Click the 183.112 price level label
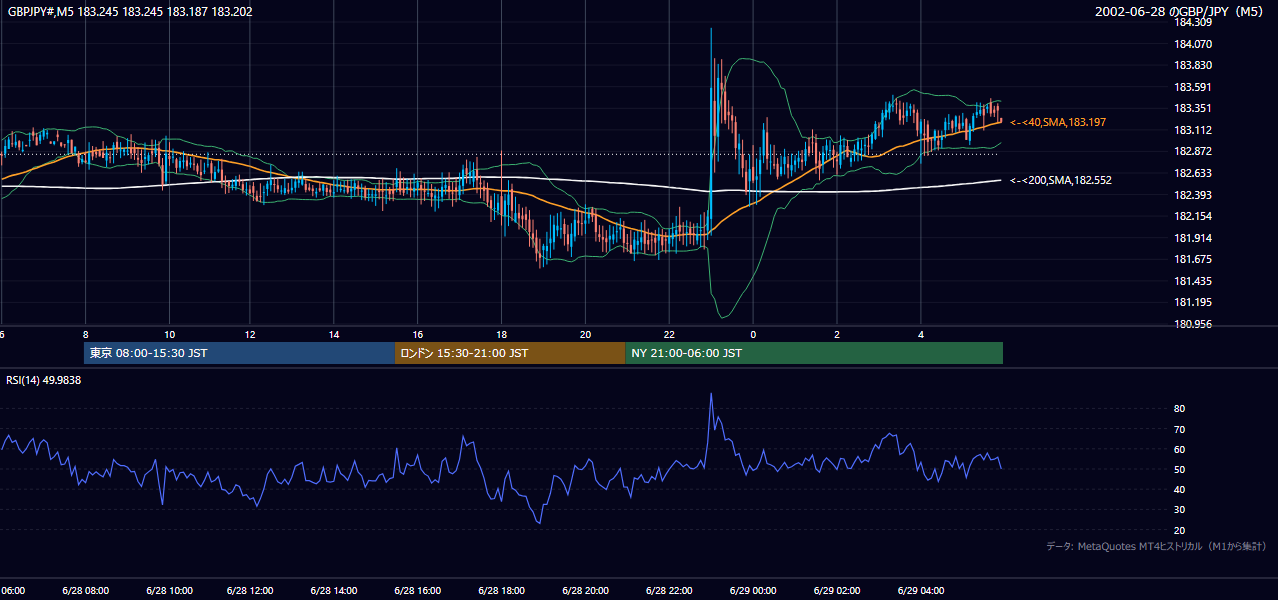This screenshot has width=1278, height=600. click(1193, 130)
